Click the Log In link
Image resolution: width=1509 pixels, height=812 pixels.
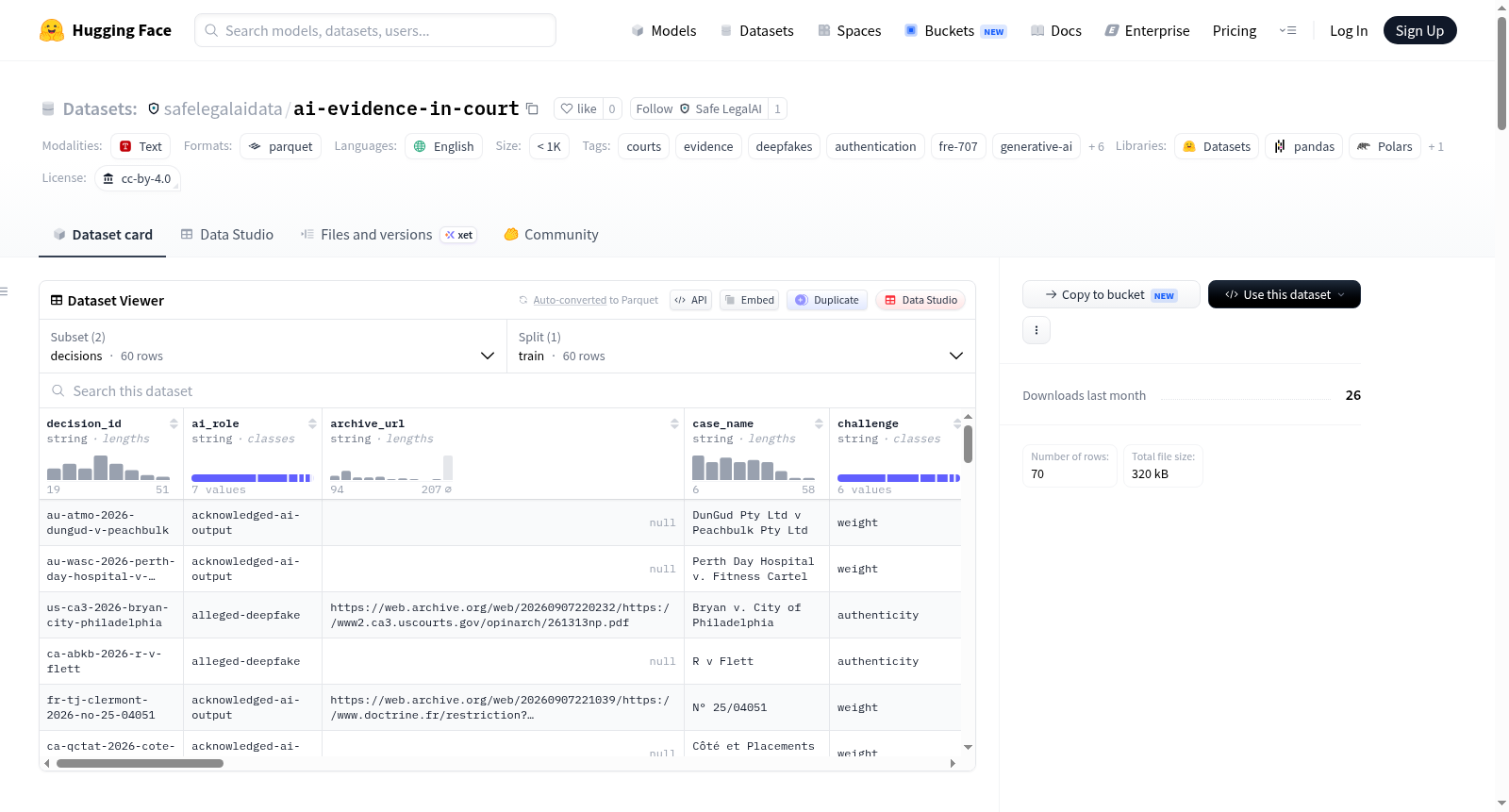pyautogui.click(x=1349, y=30)
